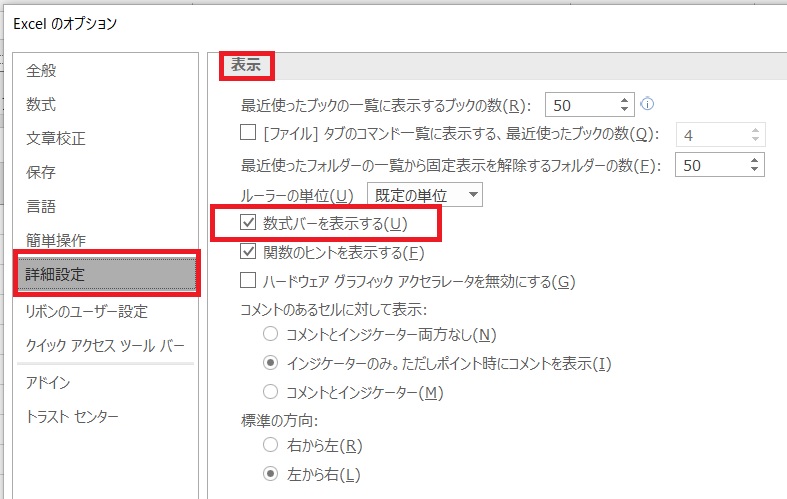787x499 pixels.
Task: Toggle 数式バーを表示する checkbox
Action: pos(248,222)
